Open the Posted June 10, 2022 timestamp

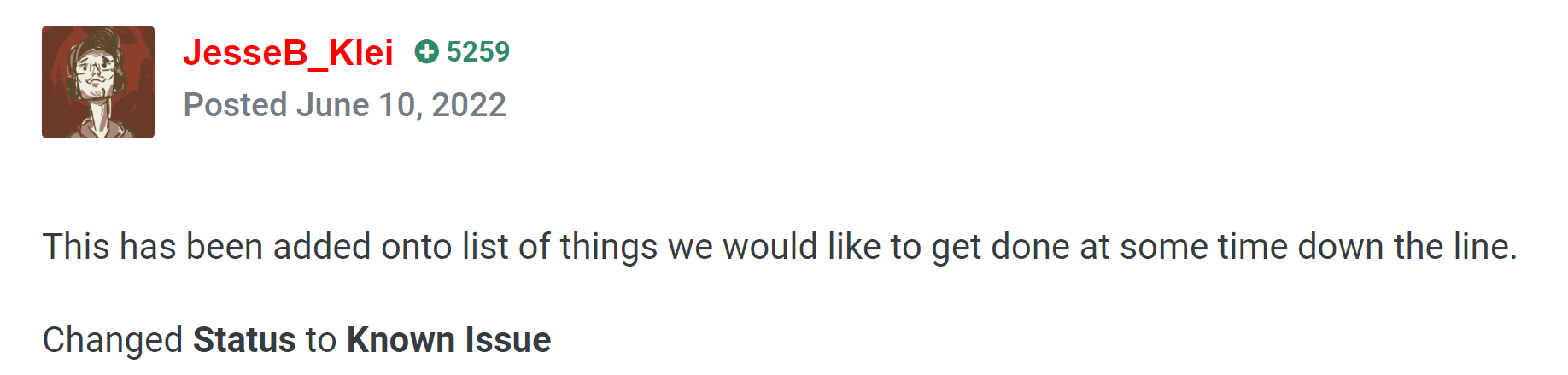coord(345,105)
